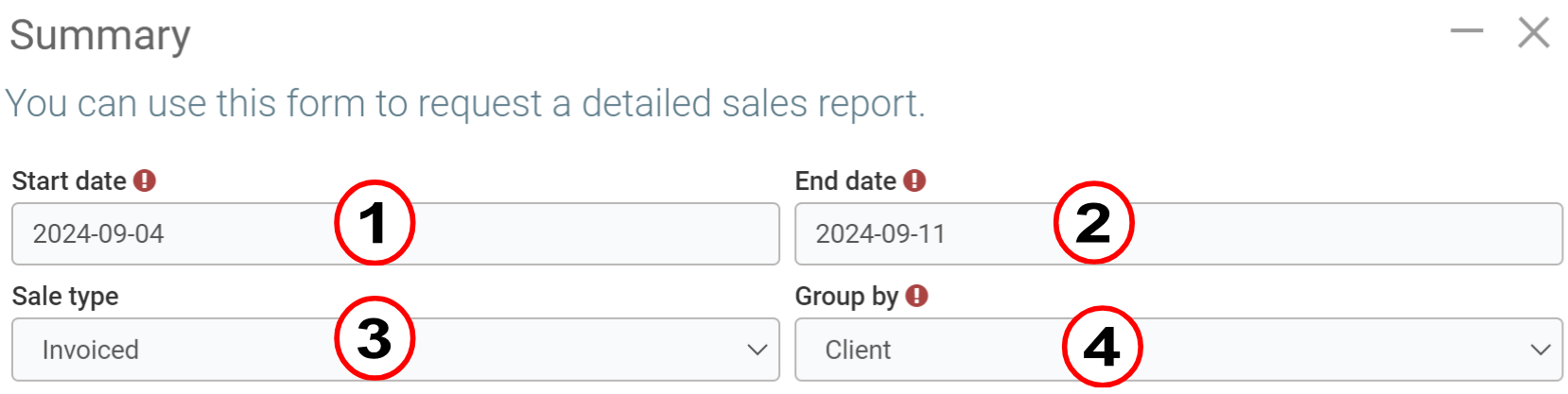Click the numbered circle marker 2
This screenshot has height=394, width=1568.
(1093, 223)
